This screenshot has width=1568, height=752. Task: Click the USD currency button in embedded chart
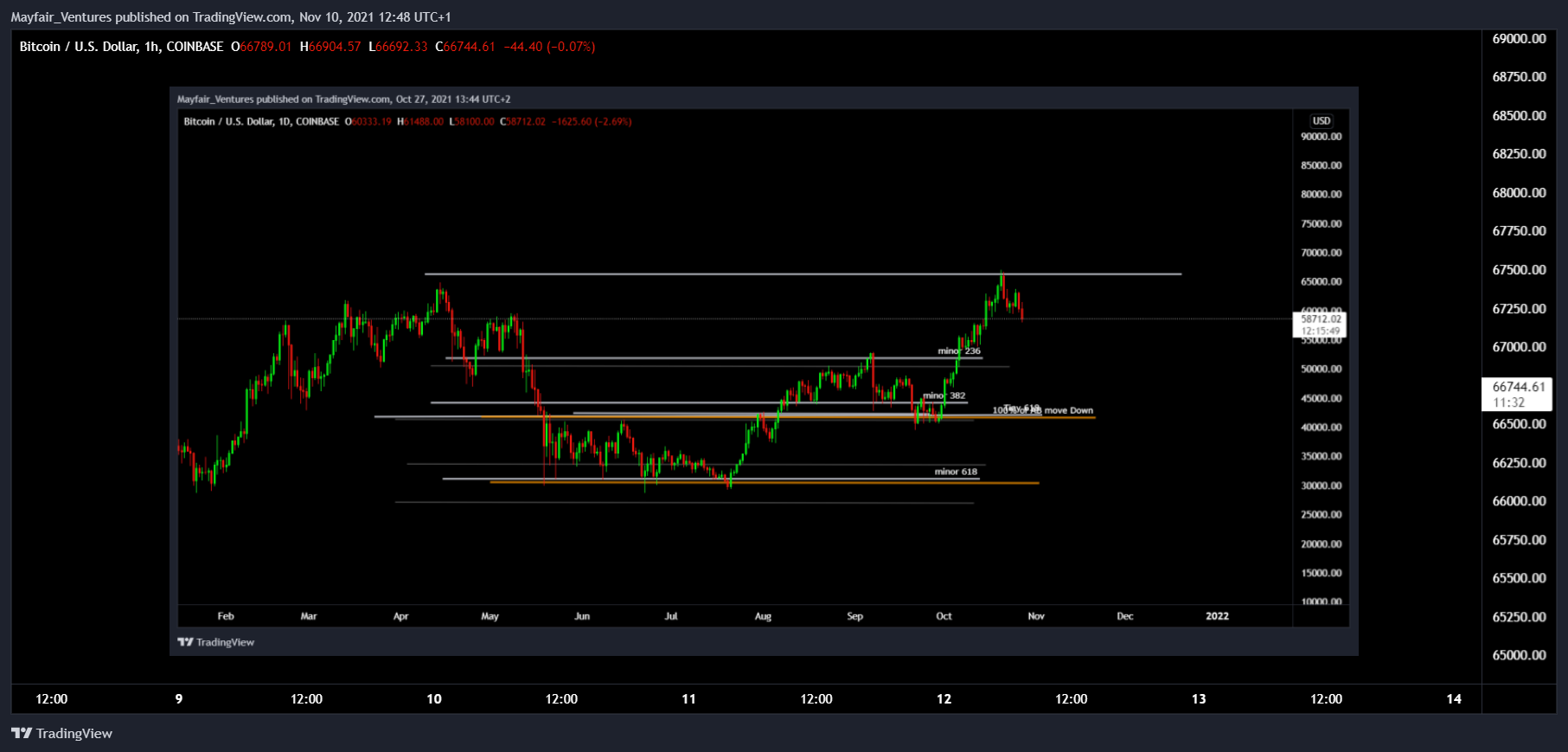pyautogui.click(x=1321, y=121)
